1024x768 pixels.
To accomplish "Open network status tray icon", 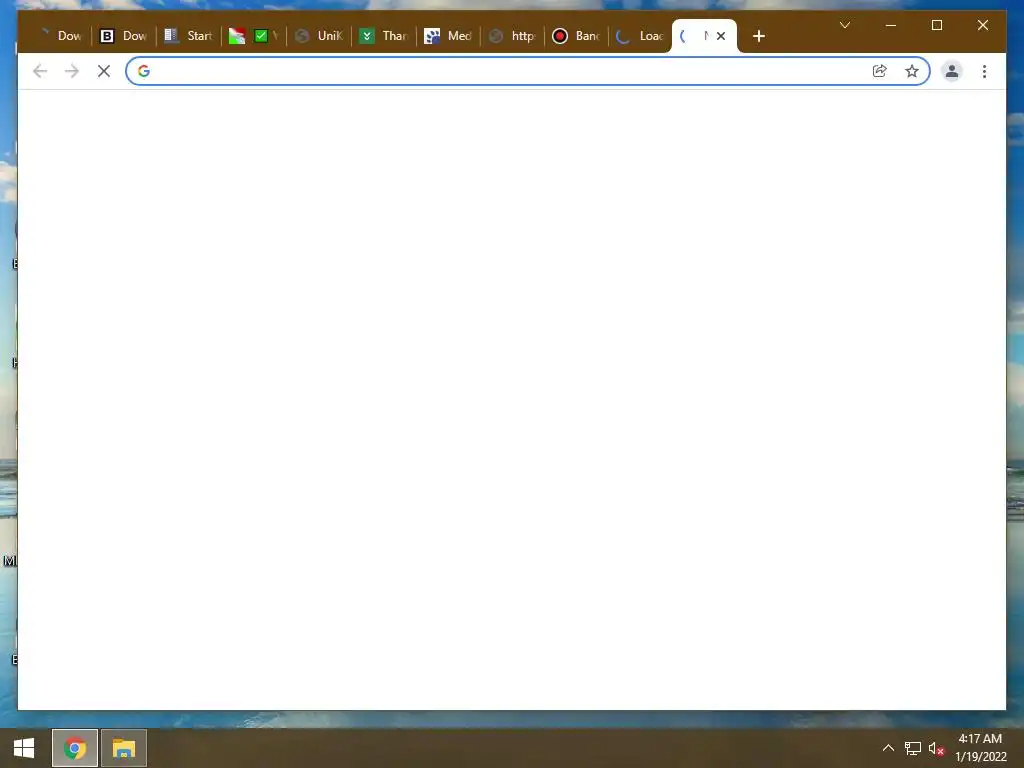I will (x=912, y=748).
